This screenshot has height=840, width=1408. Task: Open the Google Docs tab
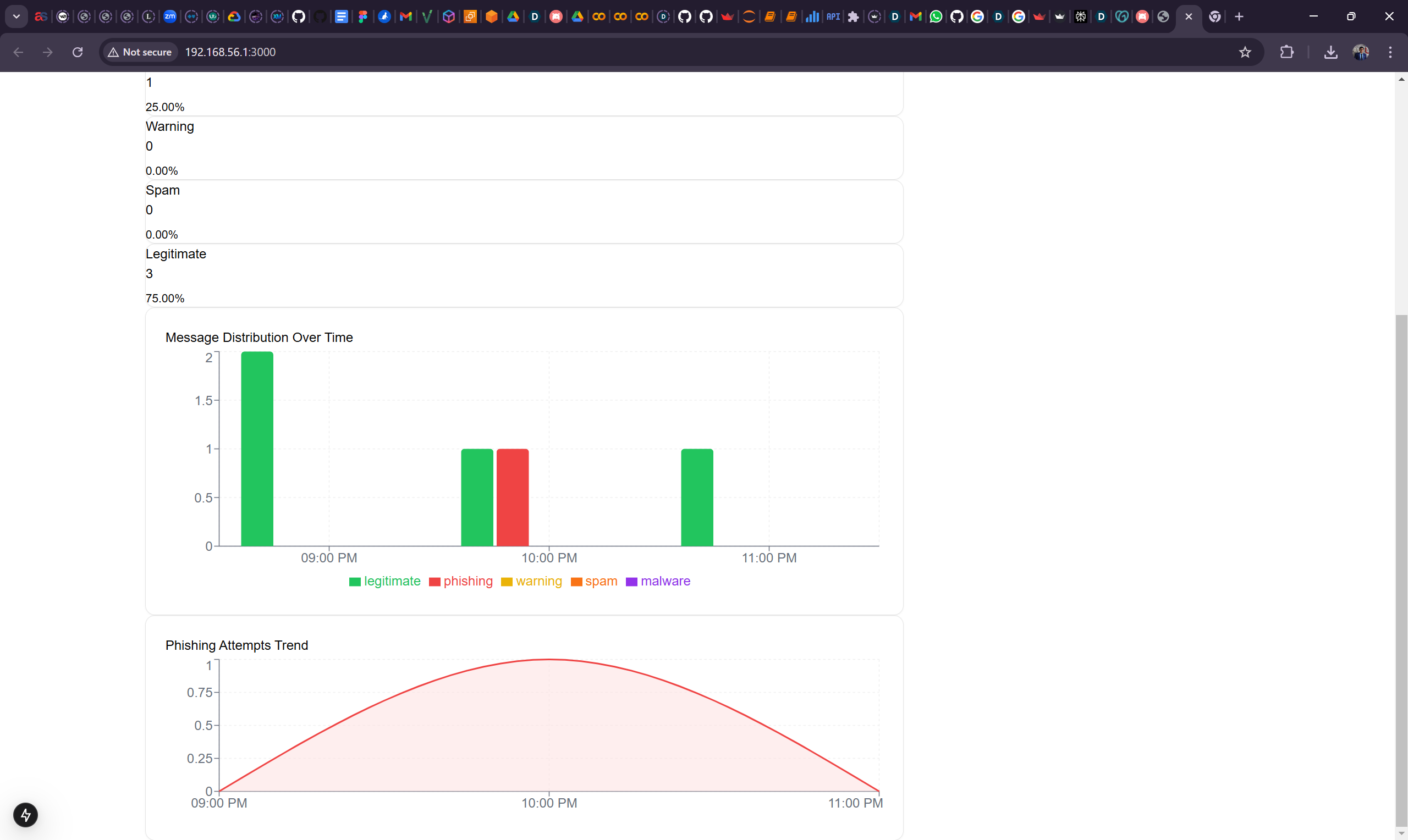coord(342,16)
